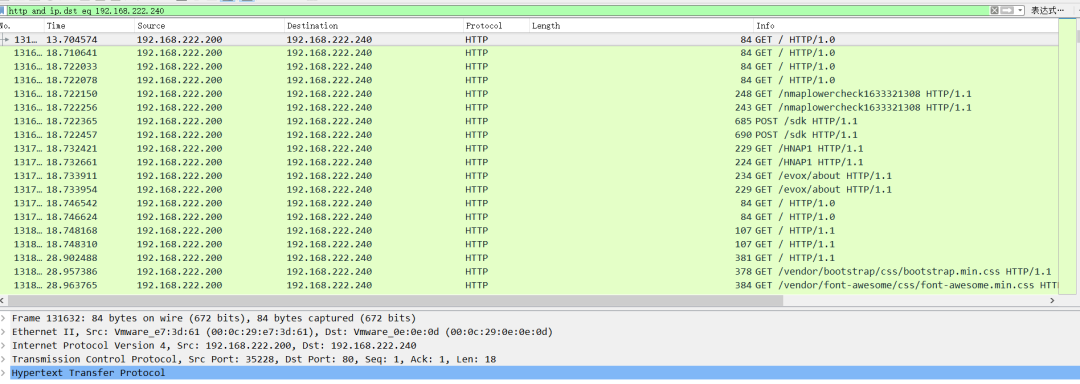Expand the Hypertext Transfer Protocol details
The width and height of the screenshot is (1080, 384).
click(4, 373)
